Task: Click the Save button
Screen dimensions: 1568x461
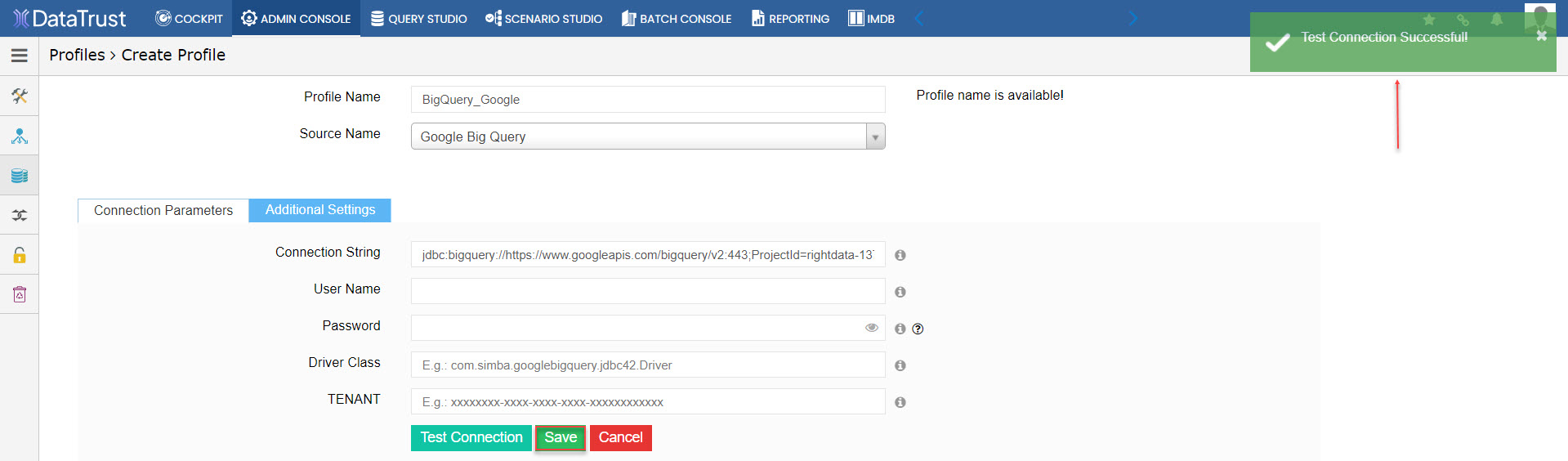Action: point(561,437)
